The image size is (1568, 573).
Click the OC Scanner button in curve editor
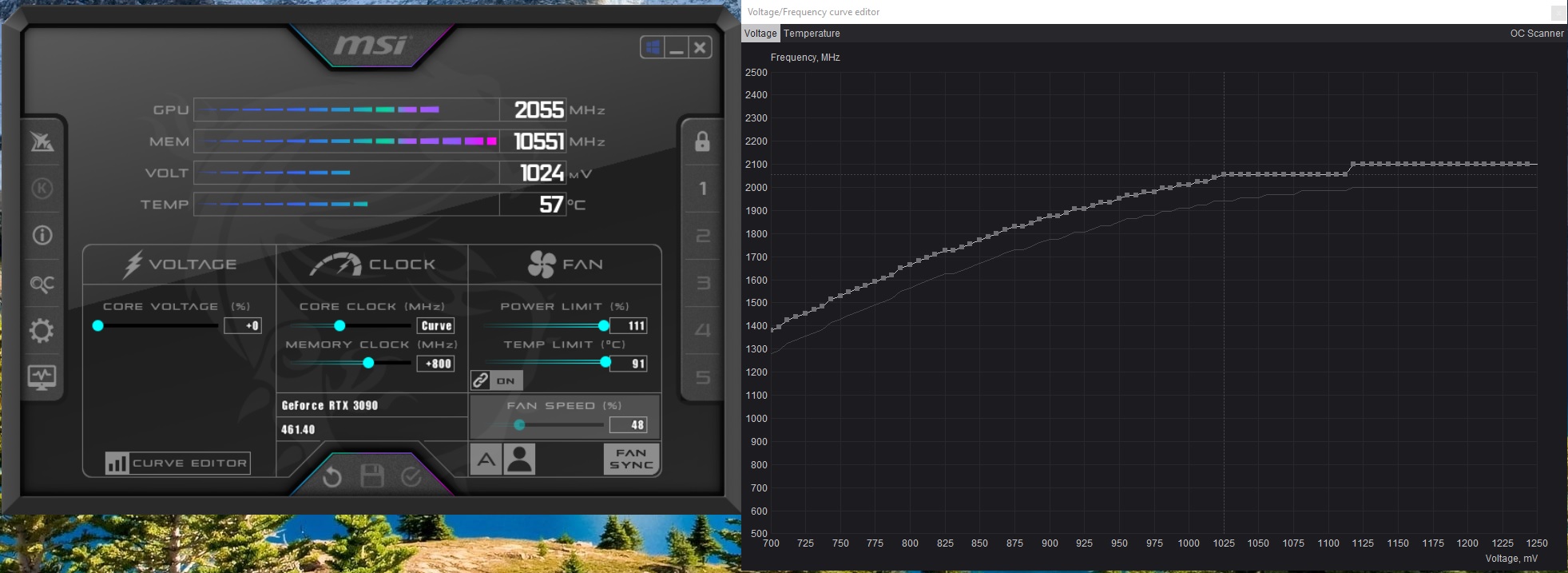pos(1536,34)
